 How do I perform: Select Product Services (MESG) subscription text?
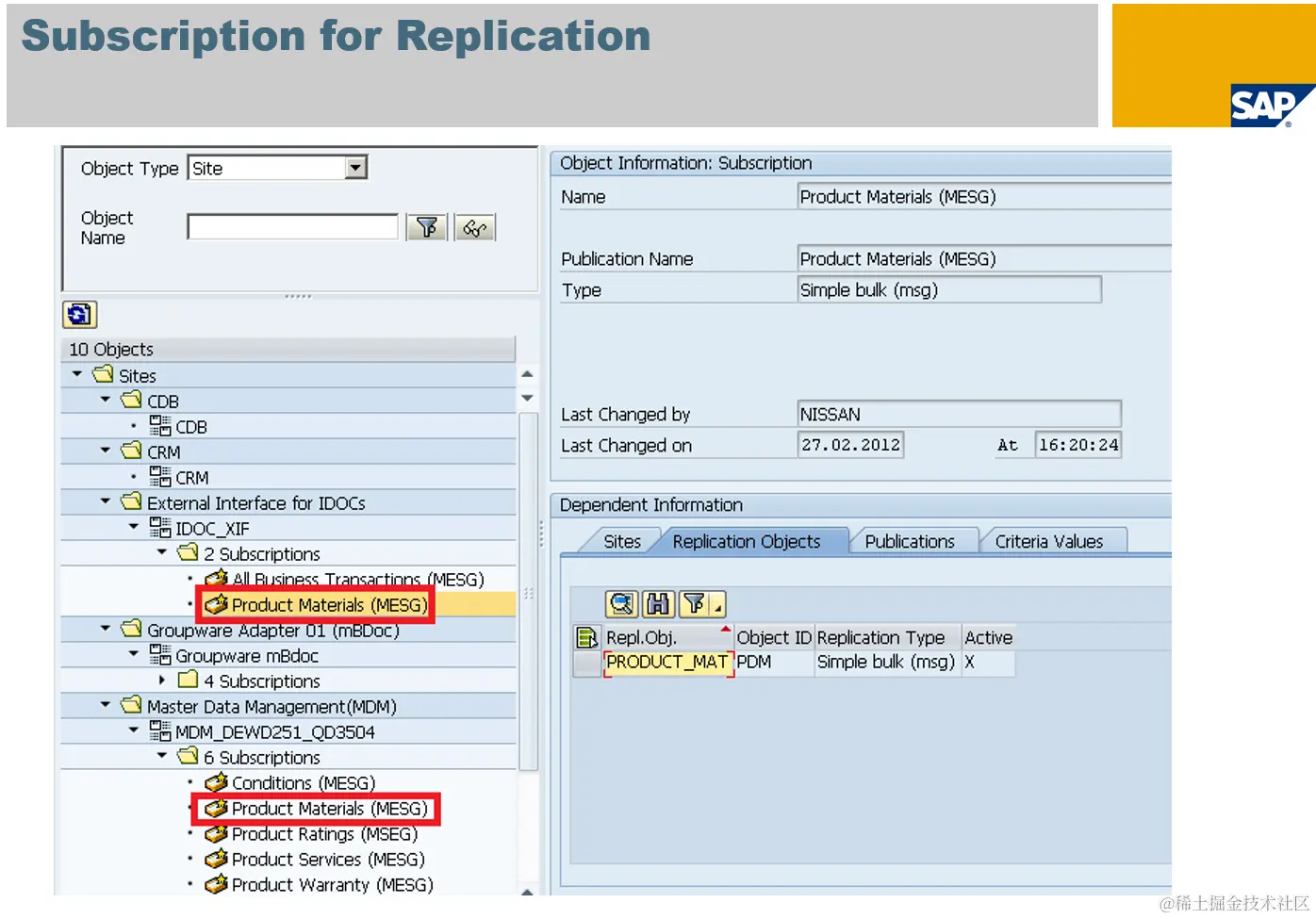point(328,860)
